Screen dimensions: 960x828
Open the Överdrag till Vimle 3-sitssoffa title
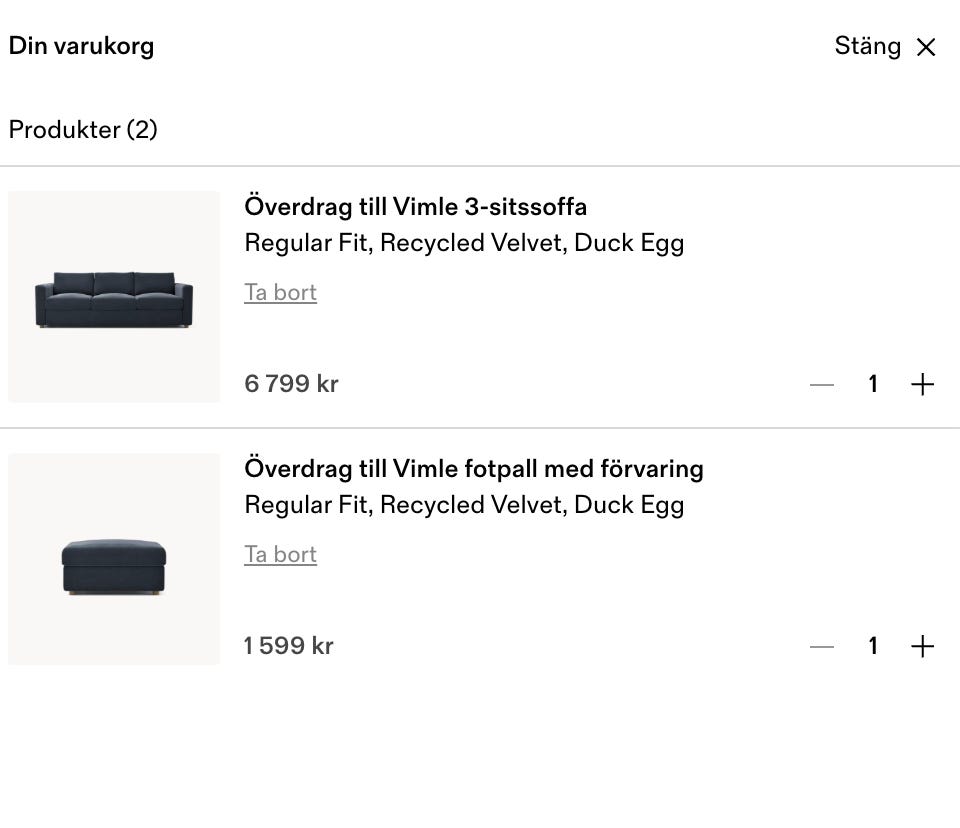tap(415, 207)
